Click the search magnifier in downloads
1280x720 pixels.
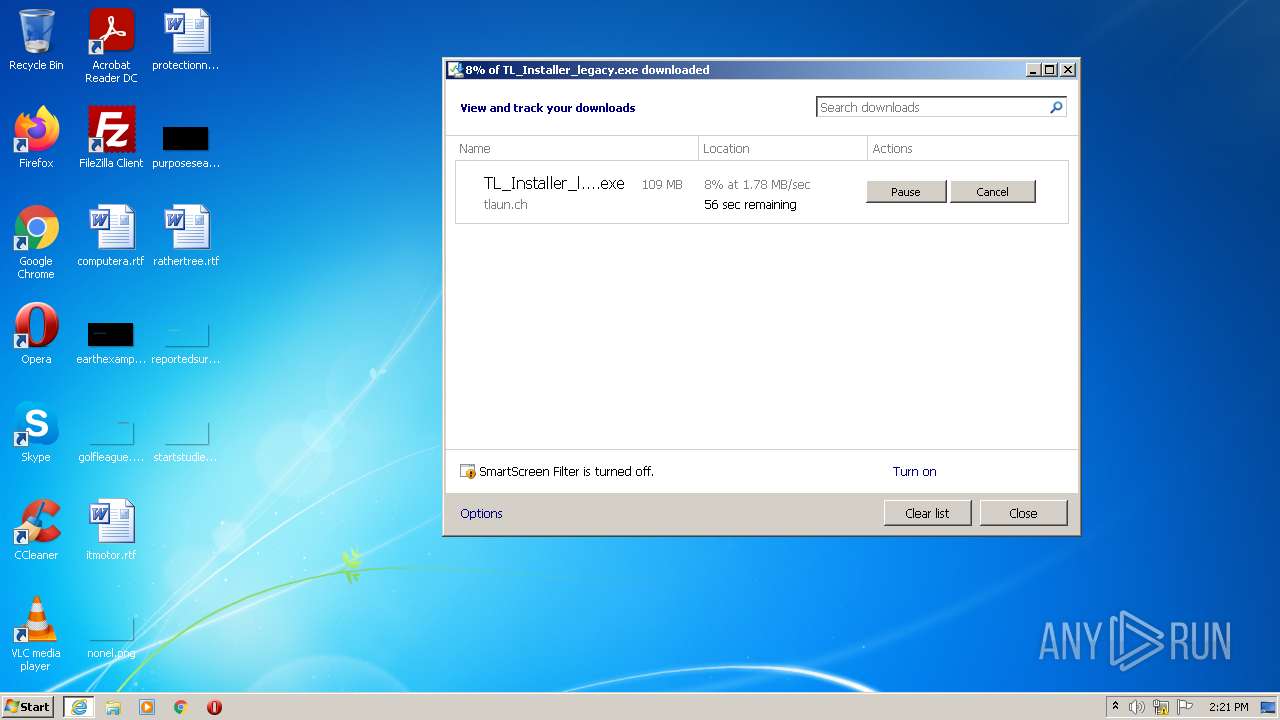pos(1056,107)
